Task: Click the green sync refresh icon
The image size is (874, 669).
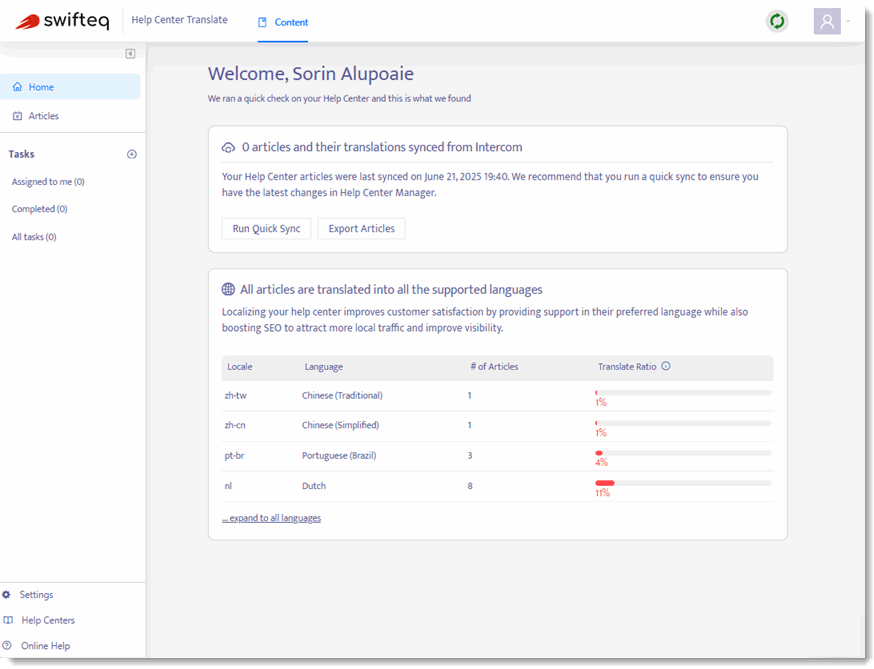Action: (x=777, y=22)
